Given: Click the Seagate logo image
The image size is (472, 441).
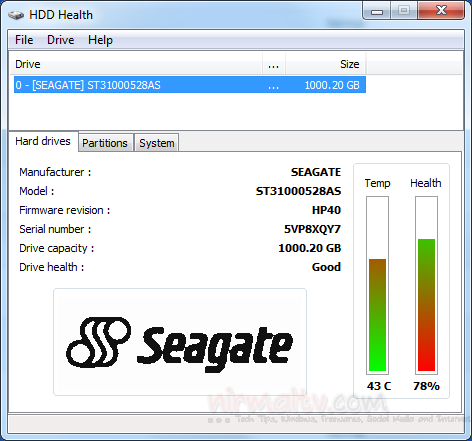Looking at the screenshot, I should pos(180,342).
